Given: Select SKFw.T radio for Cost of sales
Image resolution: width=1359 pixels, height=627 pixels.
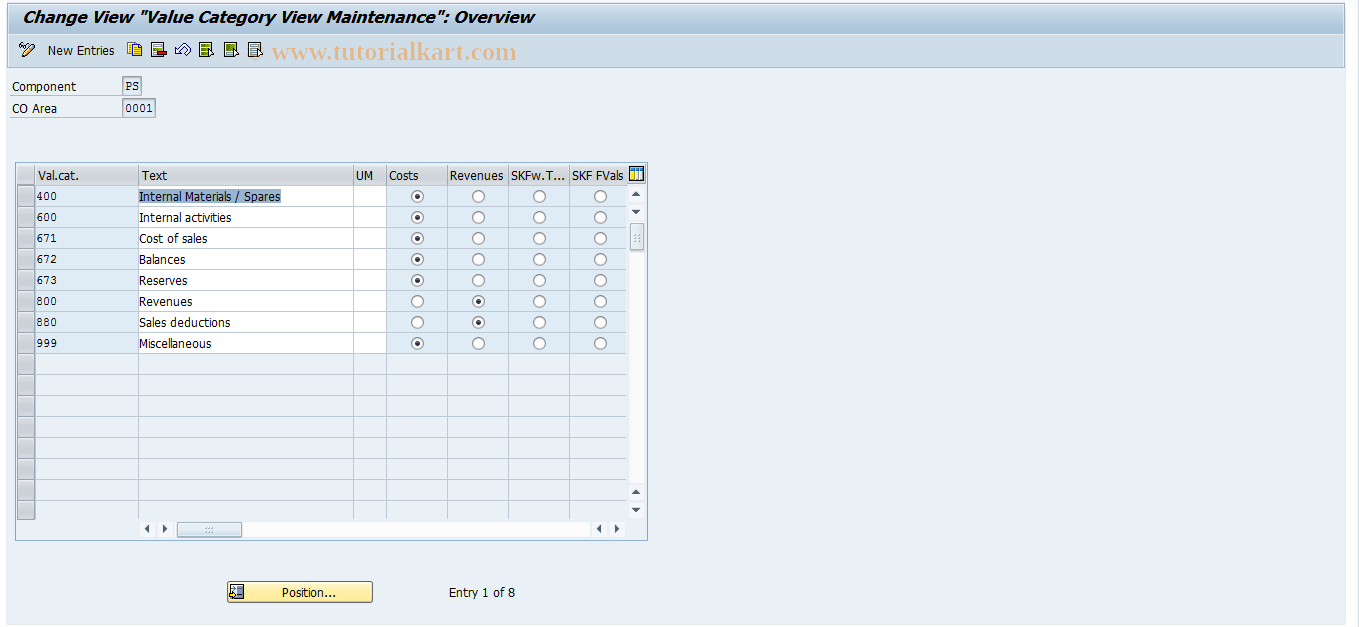Looking at the screenshot, I should 539,238.
